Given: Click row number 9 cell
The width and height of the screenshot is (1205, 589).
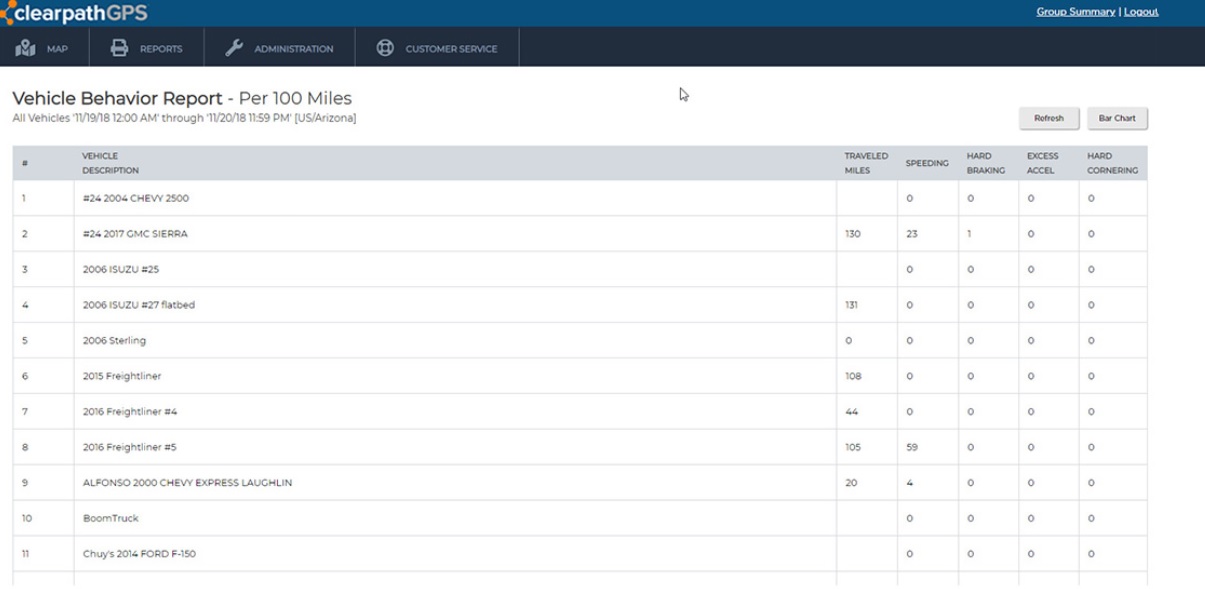Looking at the screenshot, I should point(43,482).
